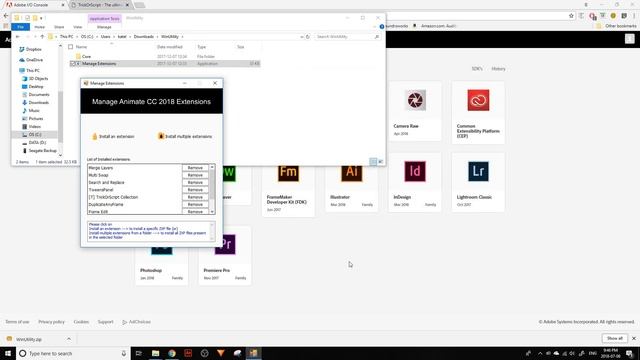Viewport: 640px width, 360px height.
Task: Open Home ribbon tab in File Explorer
Action: coord(40,27)
